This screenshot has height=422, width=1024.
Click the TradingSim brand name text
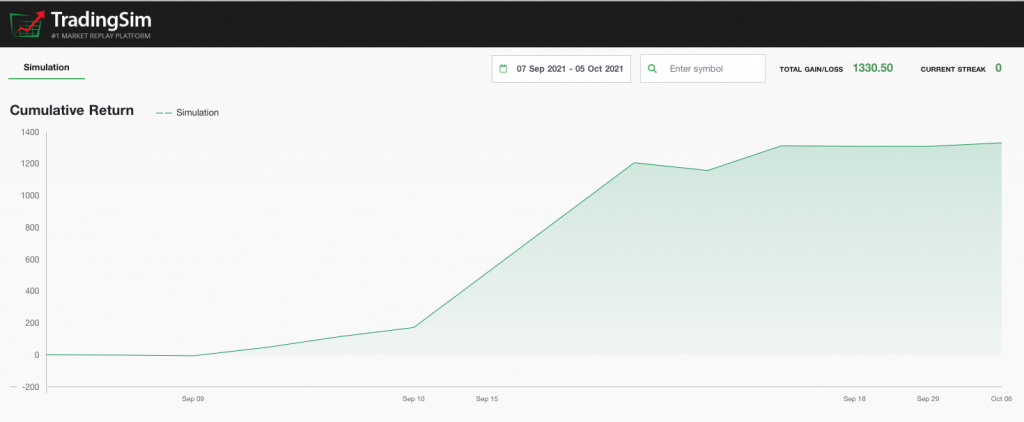101,20
